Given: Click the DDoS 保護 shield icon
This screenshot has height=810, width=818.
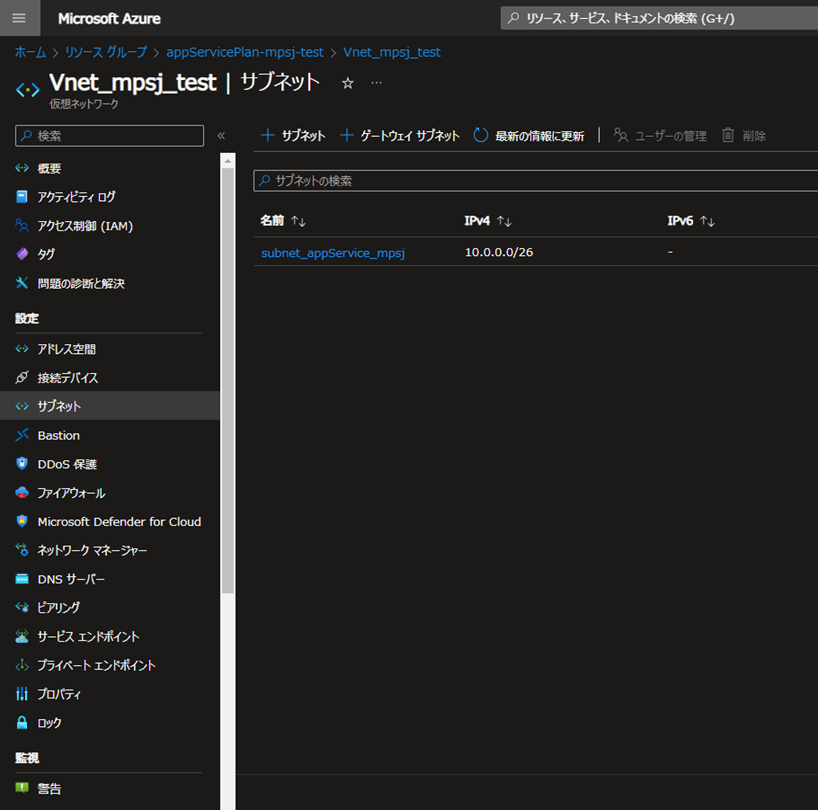Looking at the screenshot, I should 22,464.
